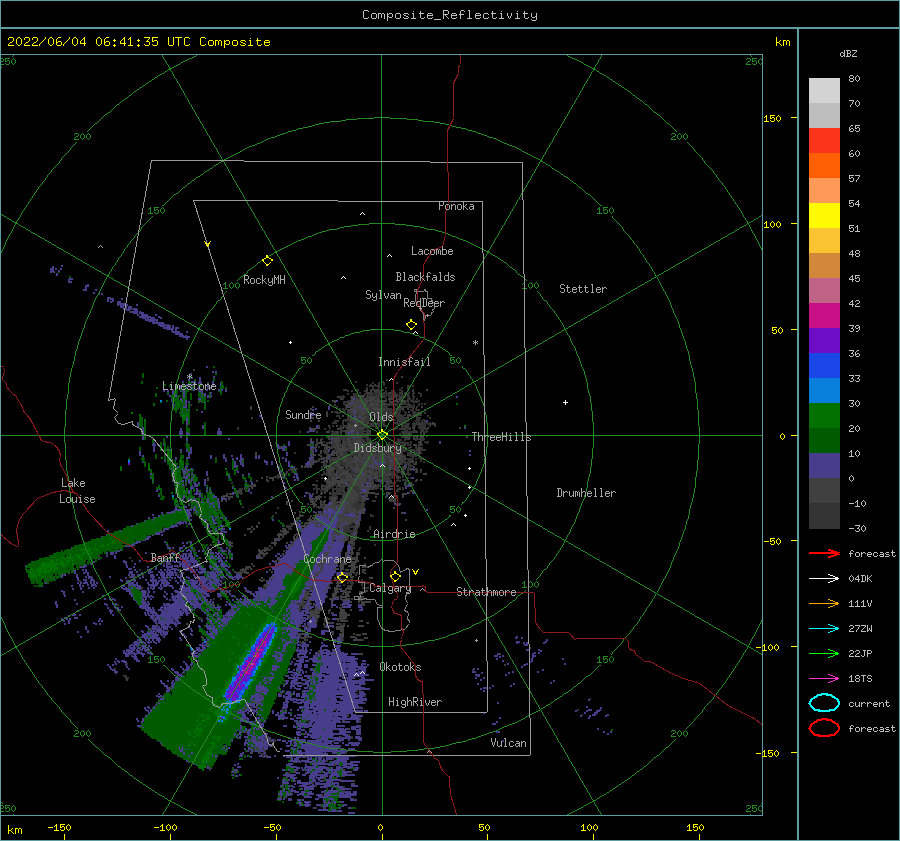Click the Innisfail town label

tap(404, 362)
